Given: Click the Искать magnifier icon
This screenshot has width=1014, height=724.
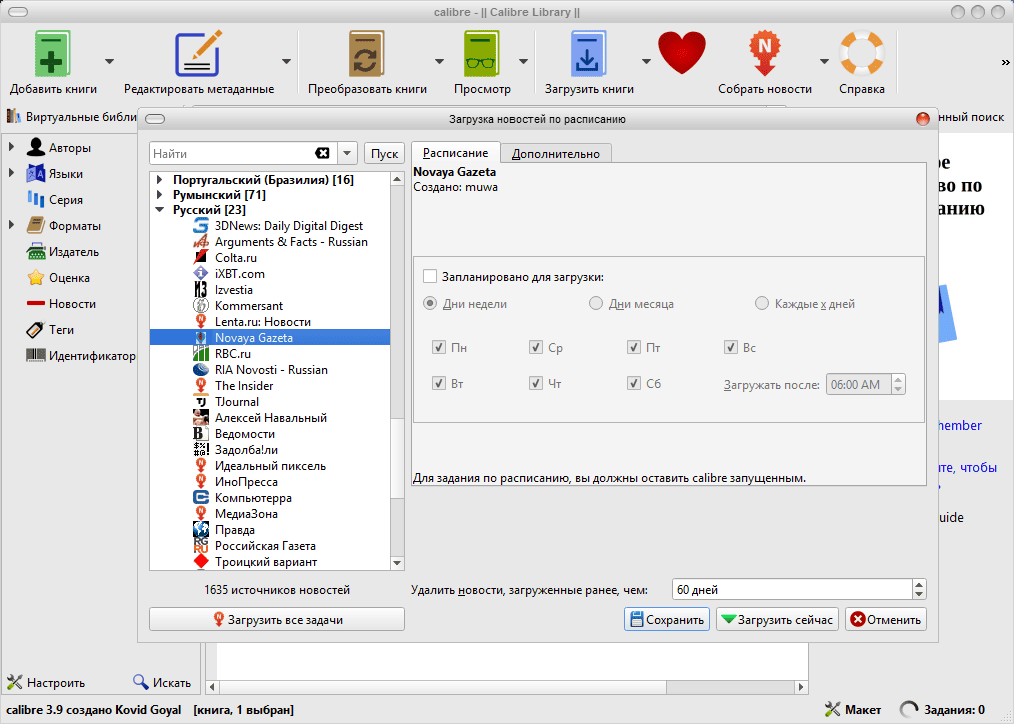Looking at the screenshot, I should [141, 682].
